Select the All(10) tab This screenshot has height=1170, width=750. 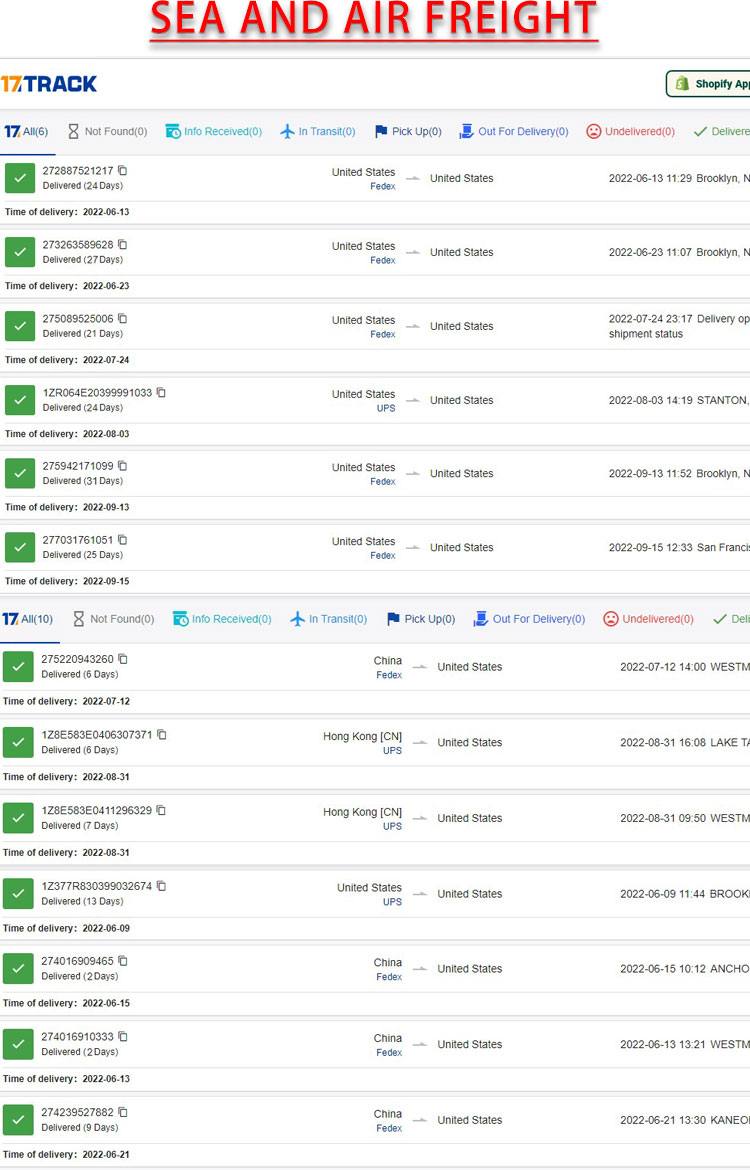click(28, 619)
